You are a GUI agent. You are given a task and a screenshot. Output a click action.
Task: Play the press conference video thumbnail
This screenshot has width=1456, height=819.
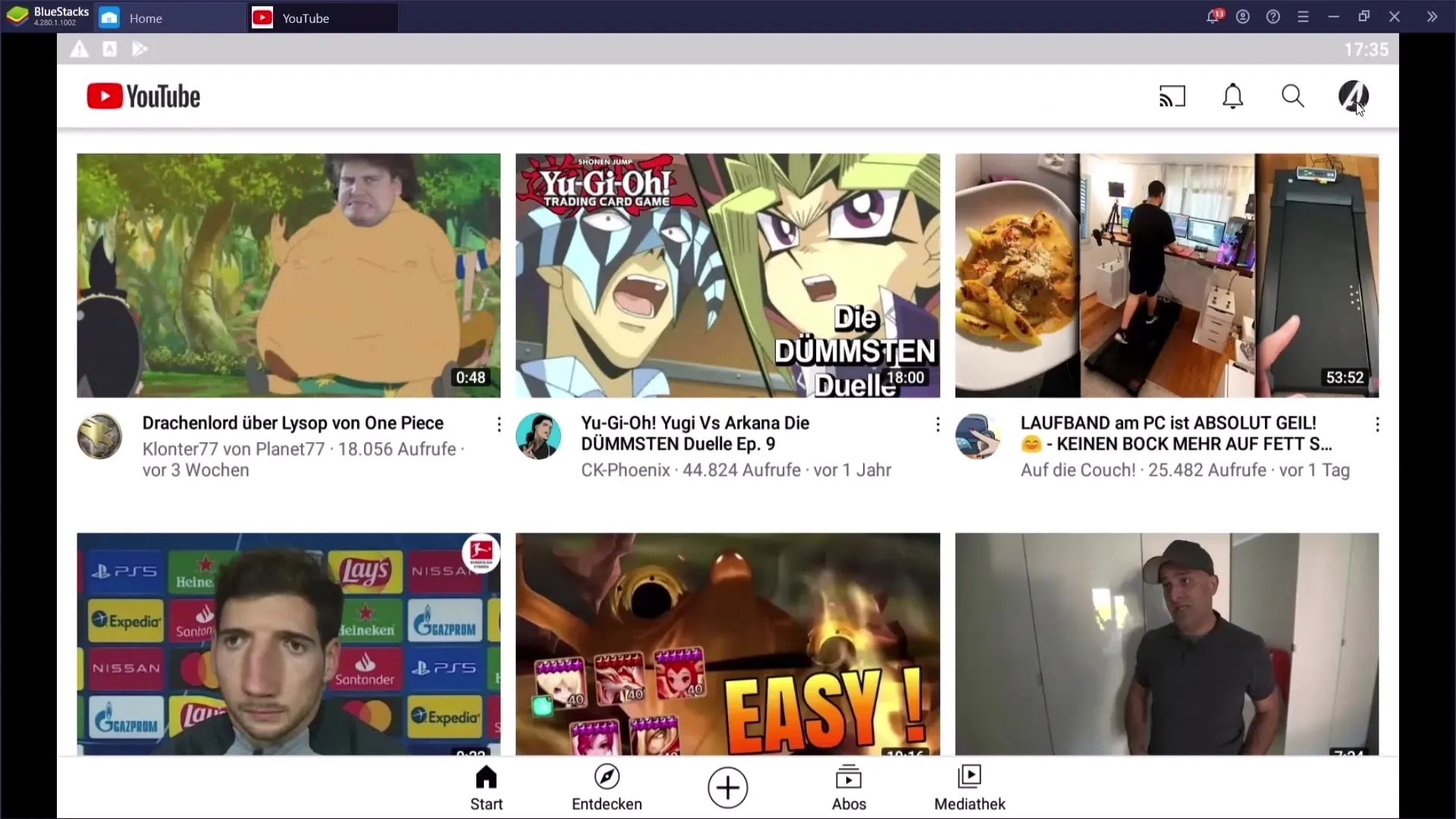(x=288, y=644)
